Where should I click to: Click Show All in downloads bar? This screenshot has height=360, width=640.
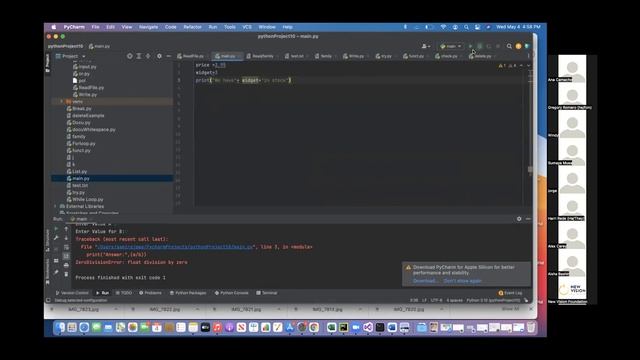tap(511, 309)
